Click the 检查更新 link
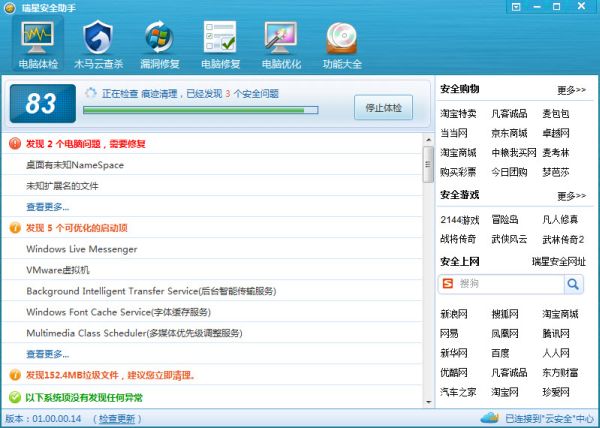600x428 pixels. [118, 418]
